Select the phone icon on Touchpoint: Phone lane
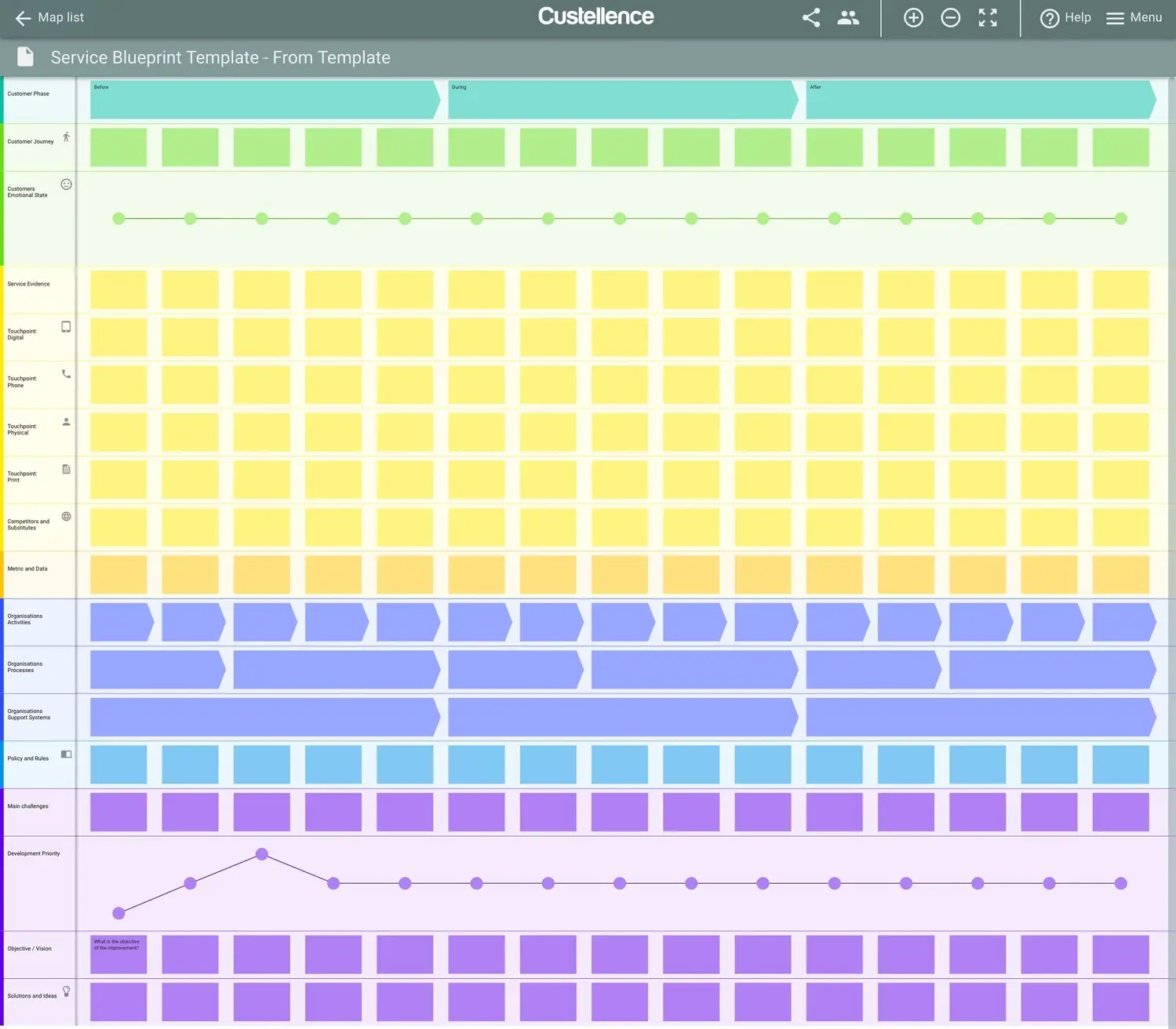This screenshot has width=1176, height=1029. point(66,374)
